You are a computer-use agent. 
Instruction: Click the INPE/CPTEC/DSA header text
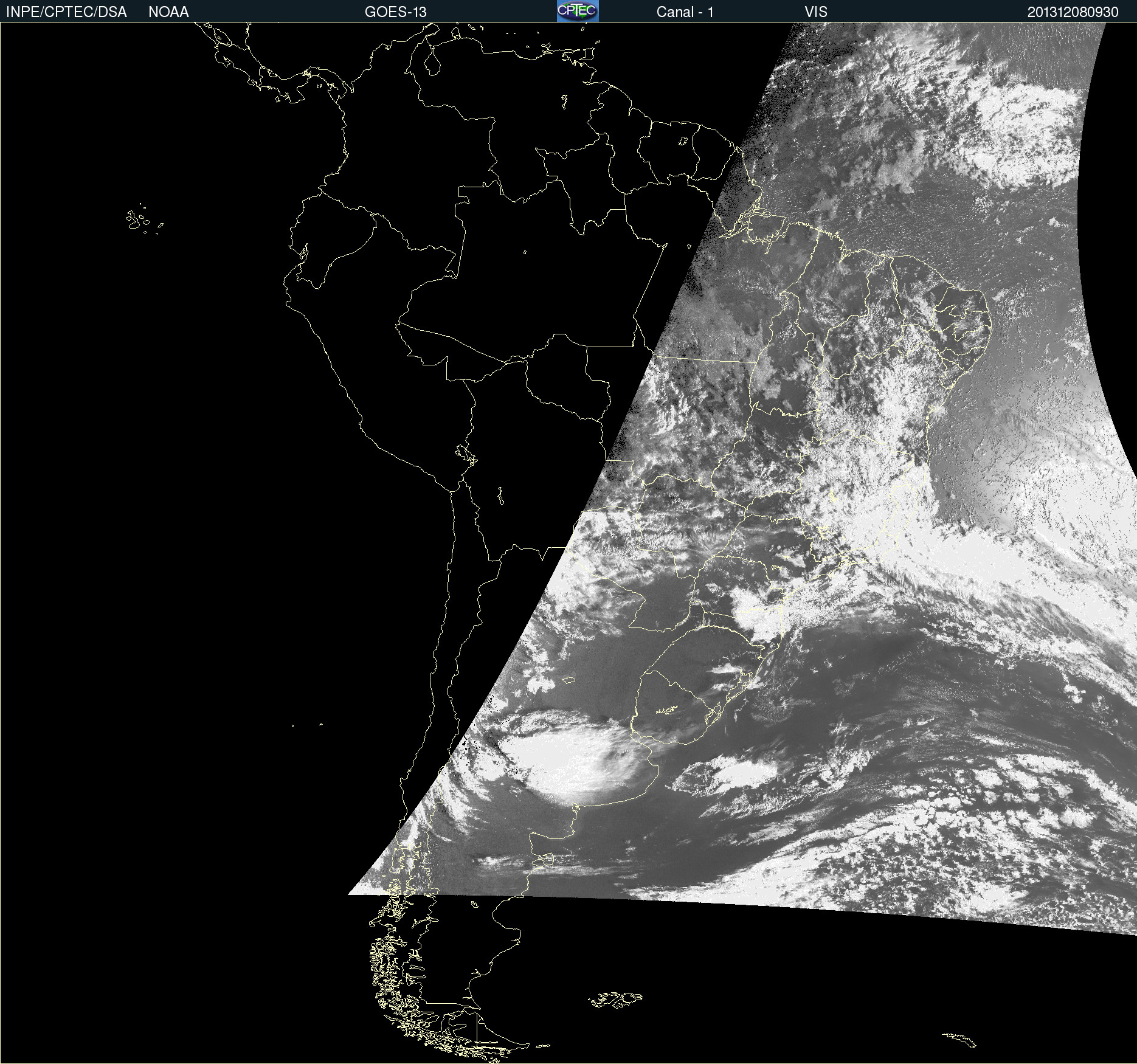point(66,12)
